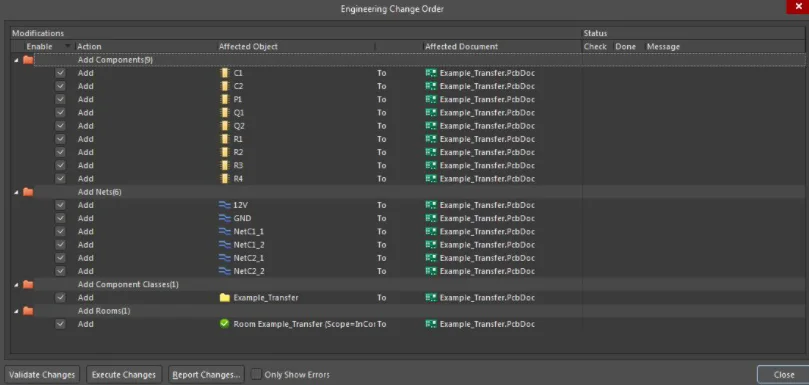Click the component icon next to C1
This screenshot has height=385, width=809.
pyautogui.click(x=224, y=73)
